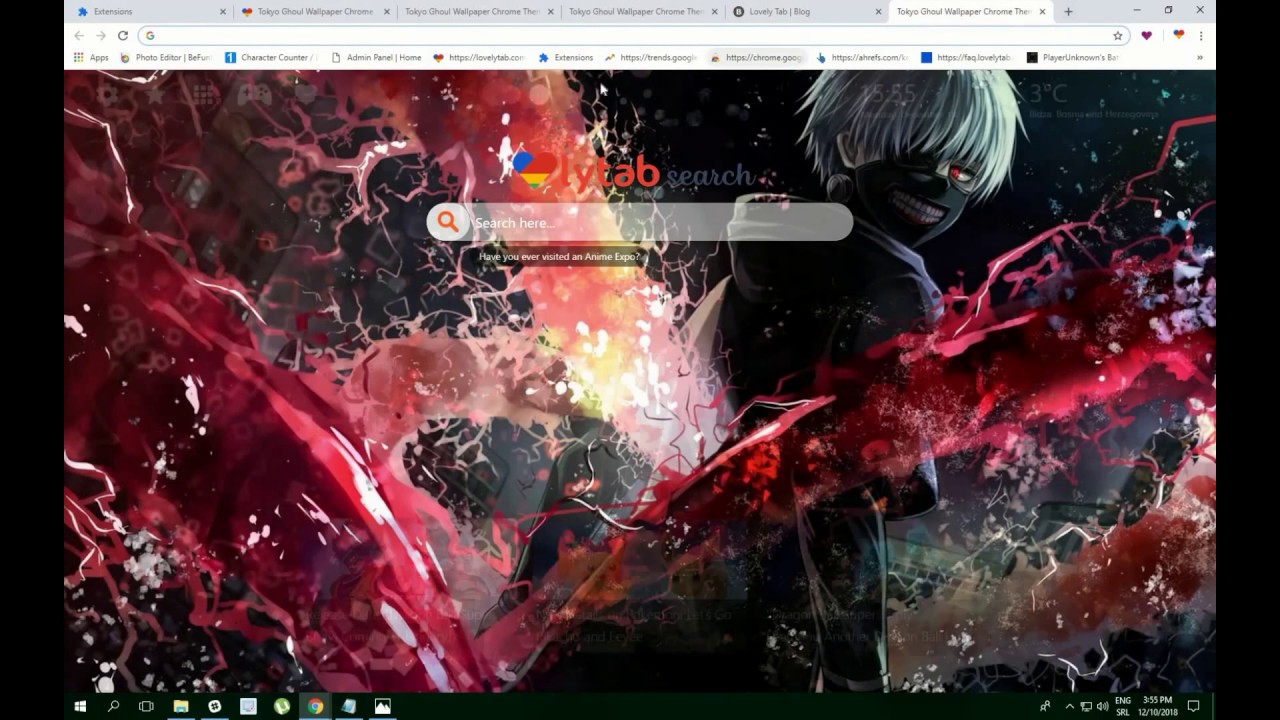Open the People icon in system tray

(x=1045, y=706)
